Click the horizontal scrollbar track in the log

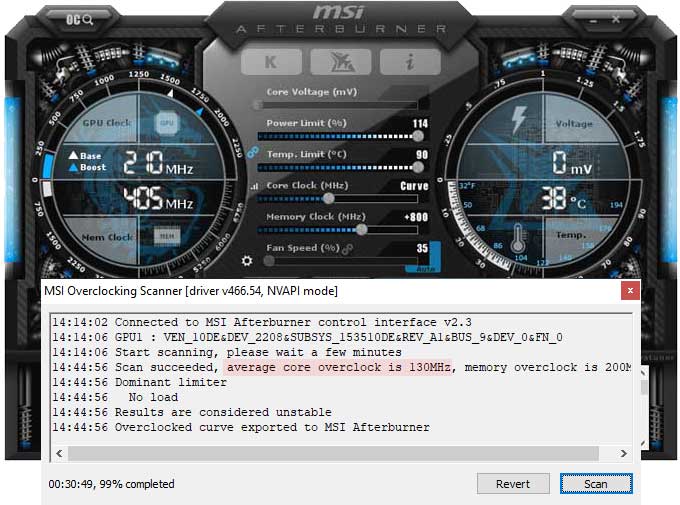point(333,453)
